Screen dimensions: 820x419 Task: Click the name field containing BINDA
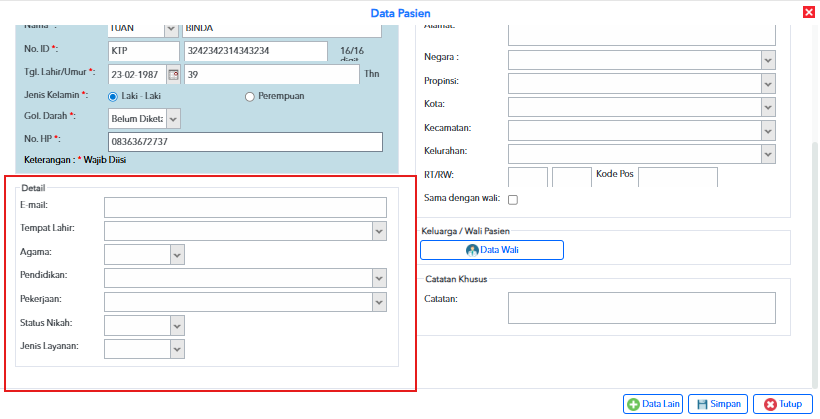[x=282, y=29]
